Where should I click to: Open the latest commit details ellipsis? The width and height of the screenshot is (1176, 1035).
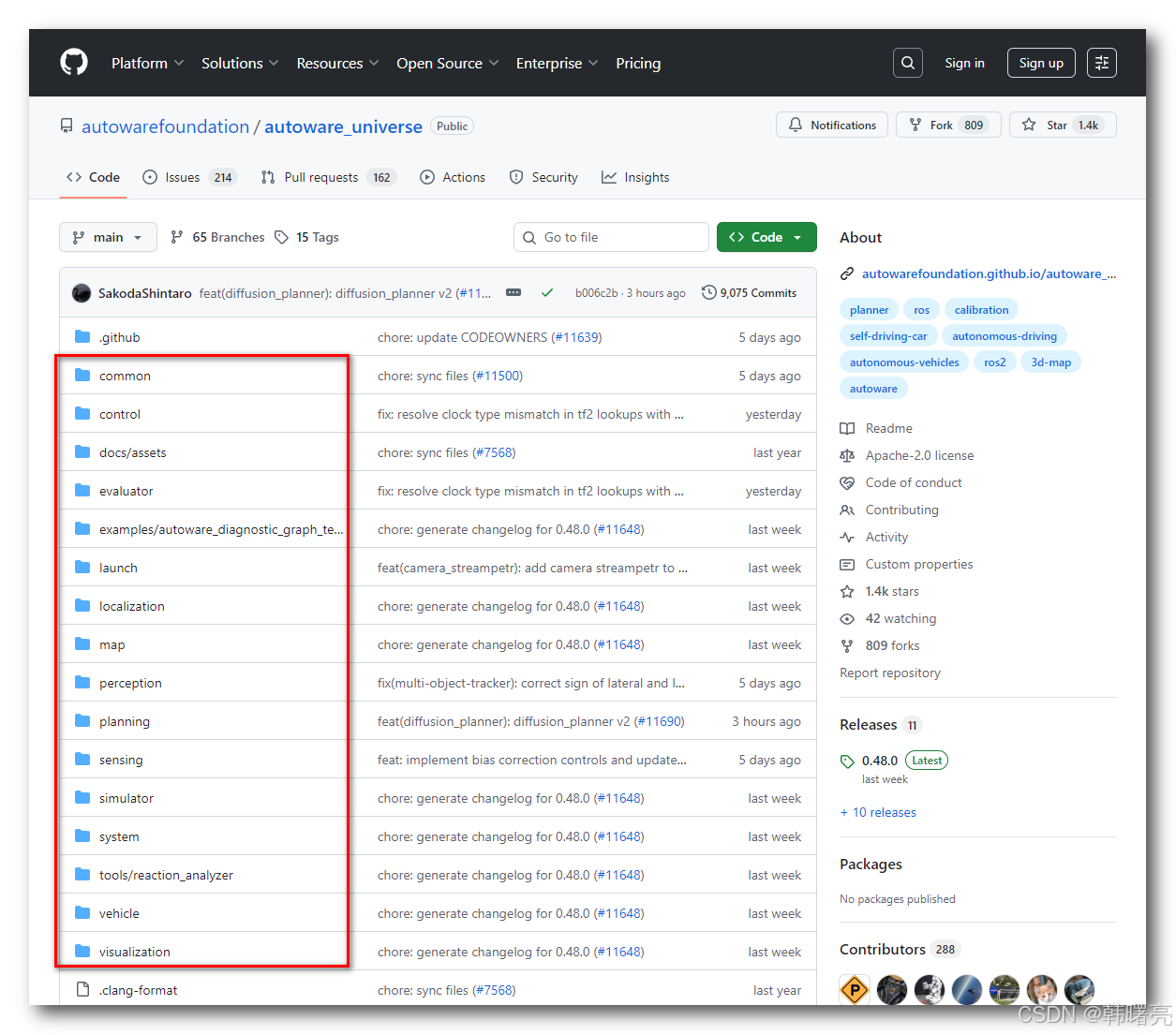514,292
